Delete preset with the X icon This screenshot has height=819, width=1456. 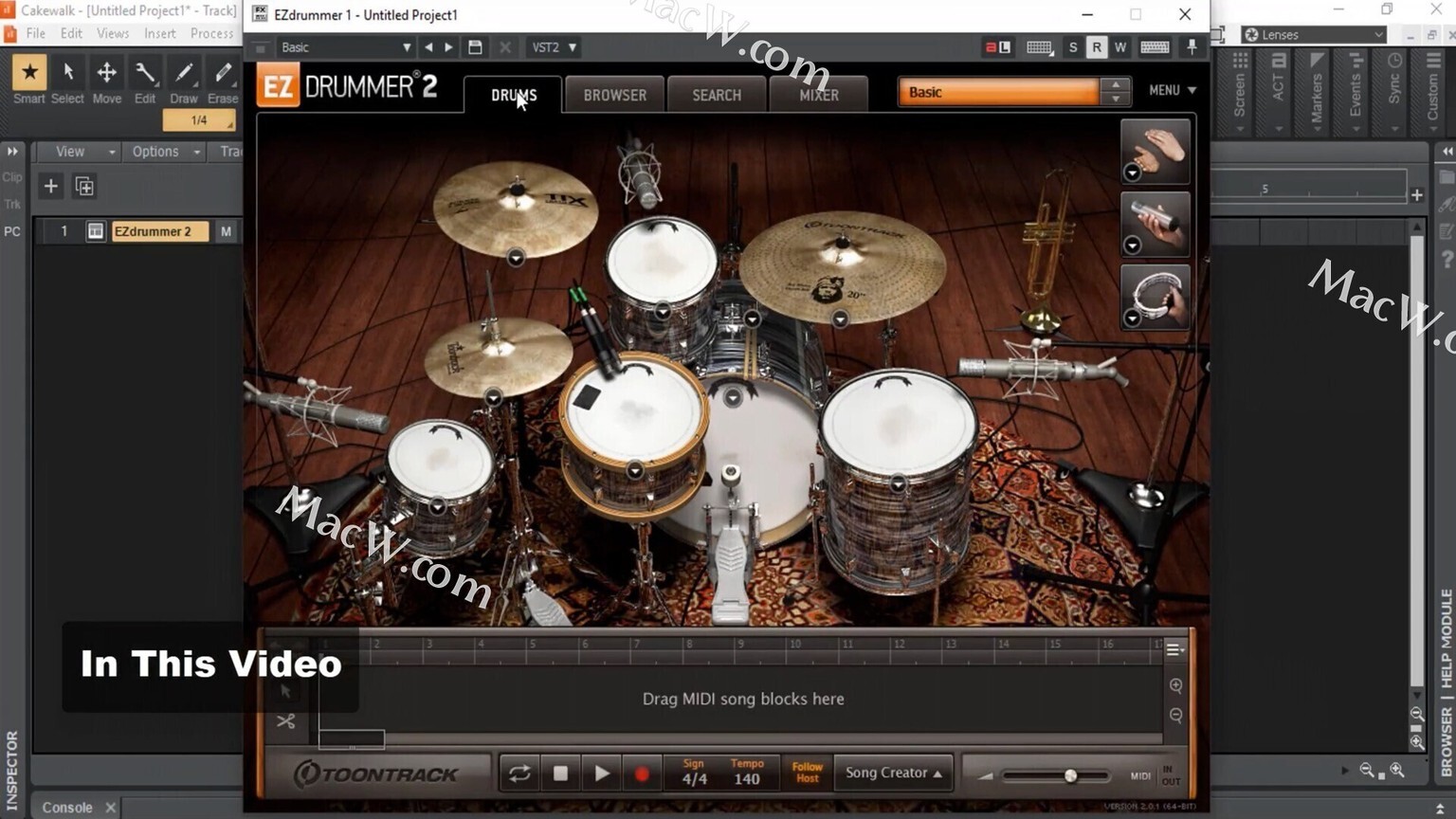(505, 47)
